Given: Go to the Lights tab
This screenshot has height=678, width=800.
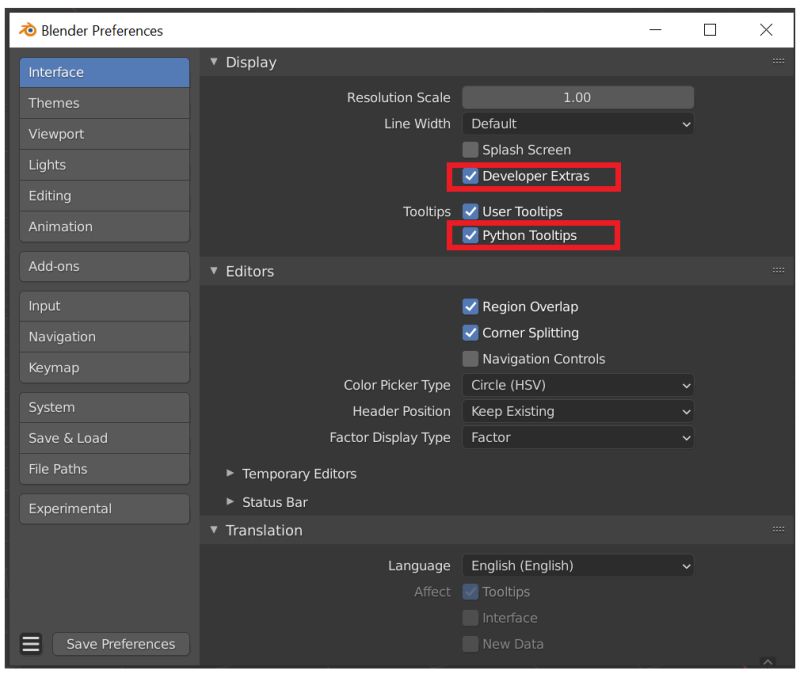Looking at the screenshot, I should pos(105,165).
